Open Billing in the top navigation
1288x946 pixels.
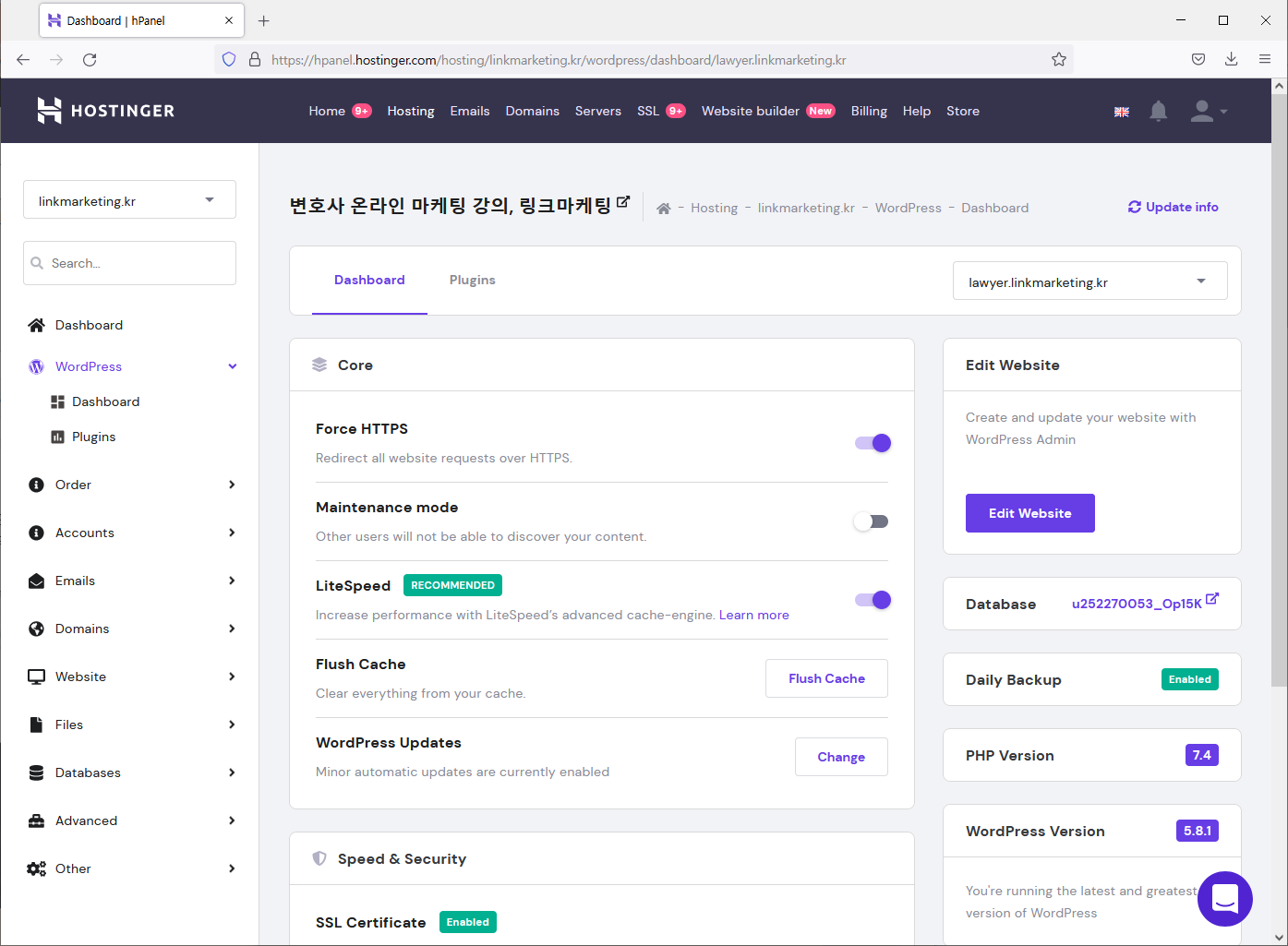[869, 112]
